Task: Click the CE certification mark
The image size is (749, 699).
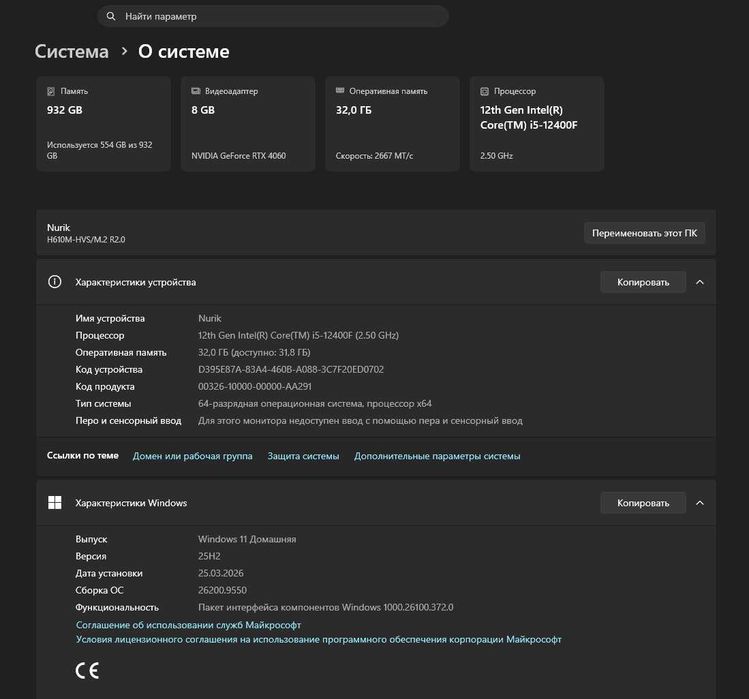Action: (87, 671)
